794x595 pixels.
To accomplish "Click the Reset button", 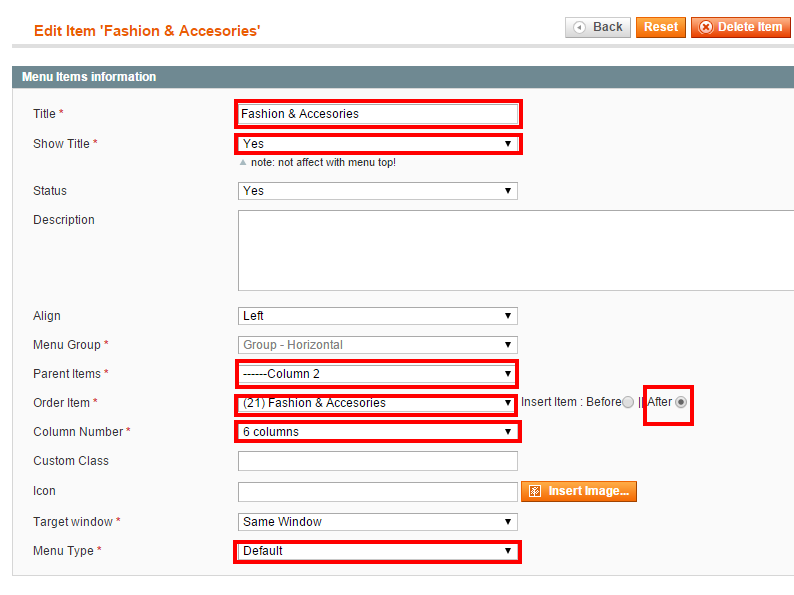I will click(661, 27).
